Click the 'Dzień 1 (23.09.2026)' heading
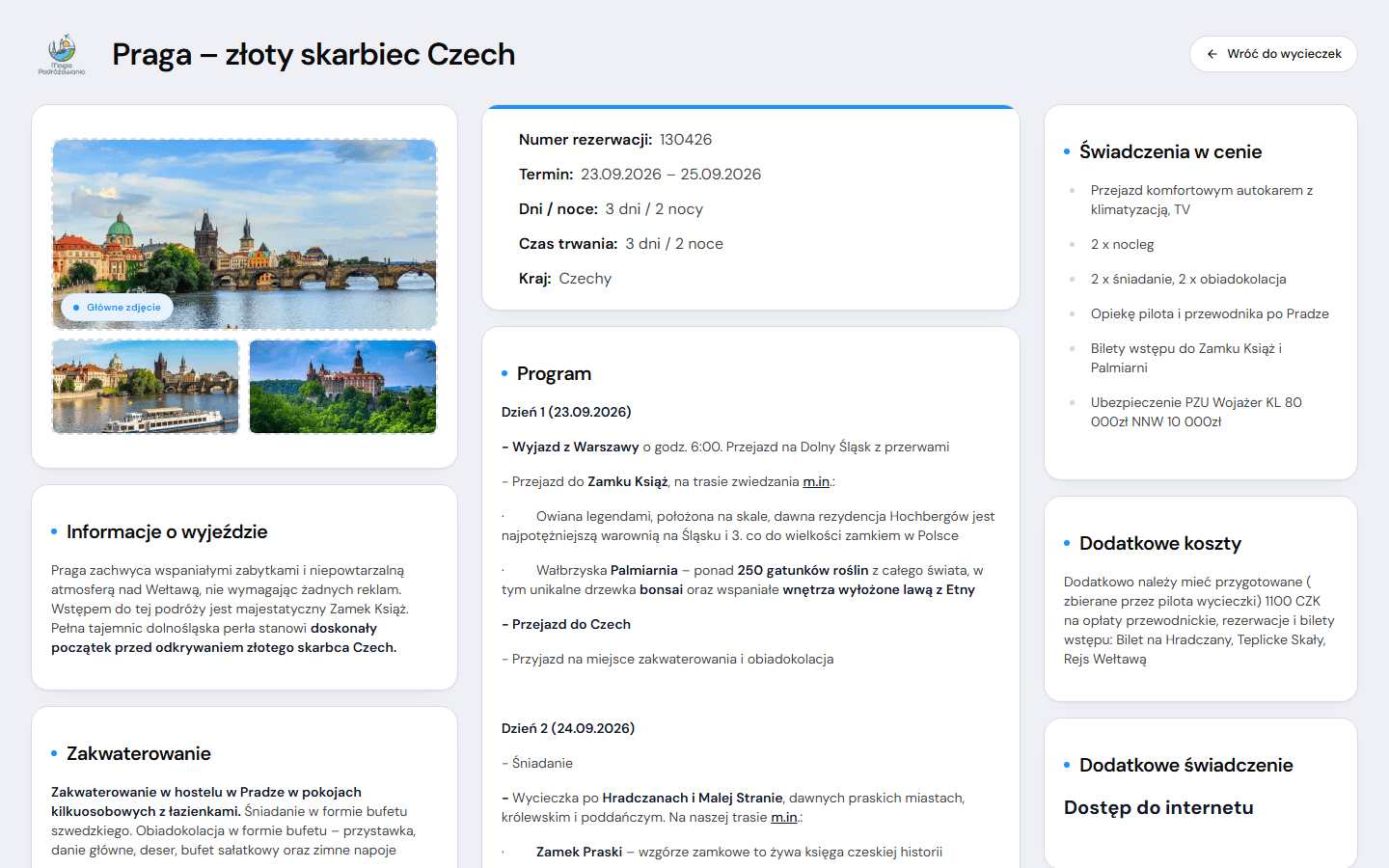The image size is (1389, 868). click(x=566, y=412)
